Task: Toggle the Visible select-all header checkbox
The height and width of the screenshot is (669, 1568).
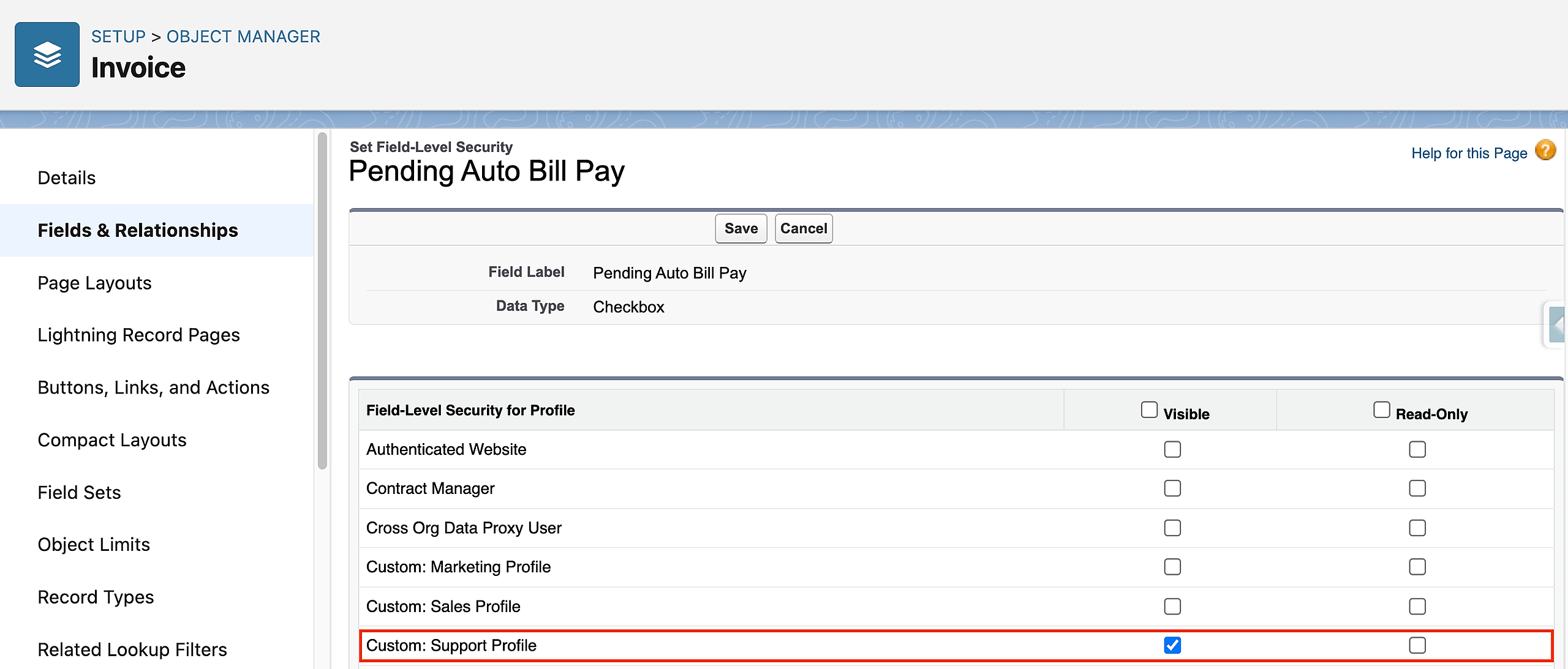Action: pos(1149,409)
